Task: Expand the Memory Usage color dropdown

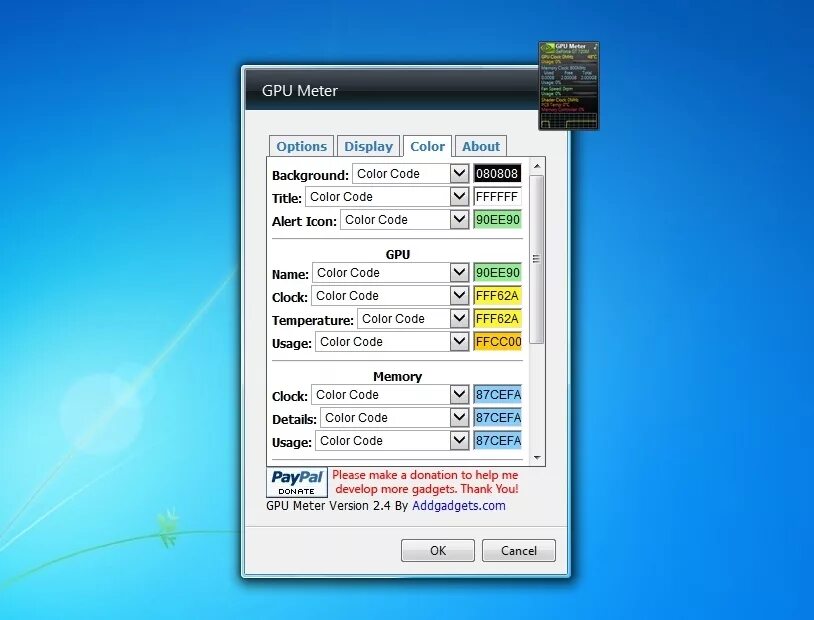Action: [x=392, y=440]
